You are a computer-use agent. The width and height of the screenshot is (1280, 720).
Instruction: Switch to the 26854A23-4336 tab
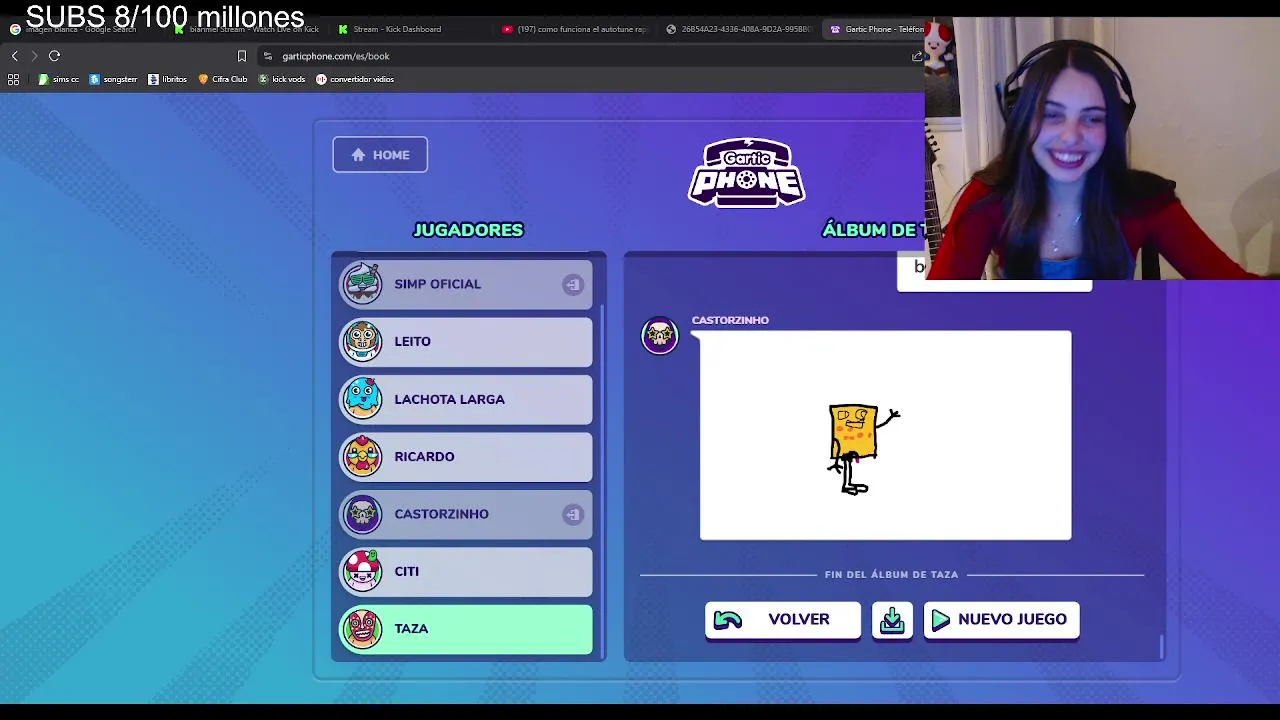coord(739,29)
